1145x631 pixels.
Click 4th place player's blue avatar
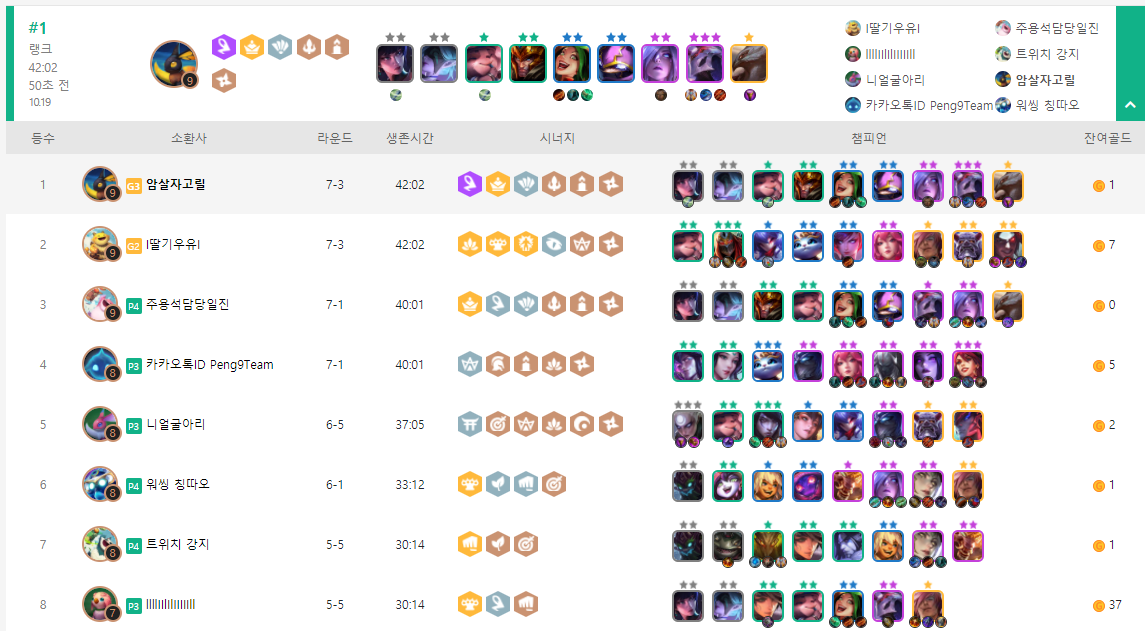point(100,364)
